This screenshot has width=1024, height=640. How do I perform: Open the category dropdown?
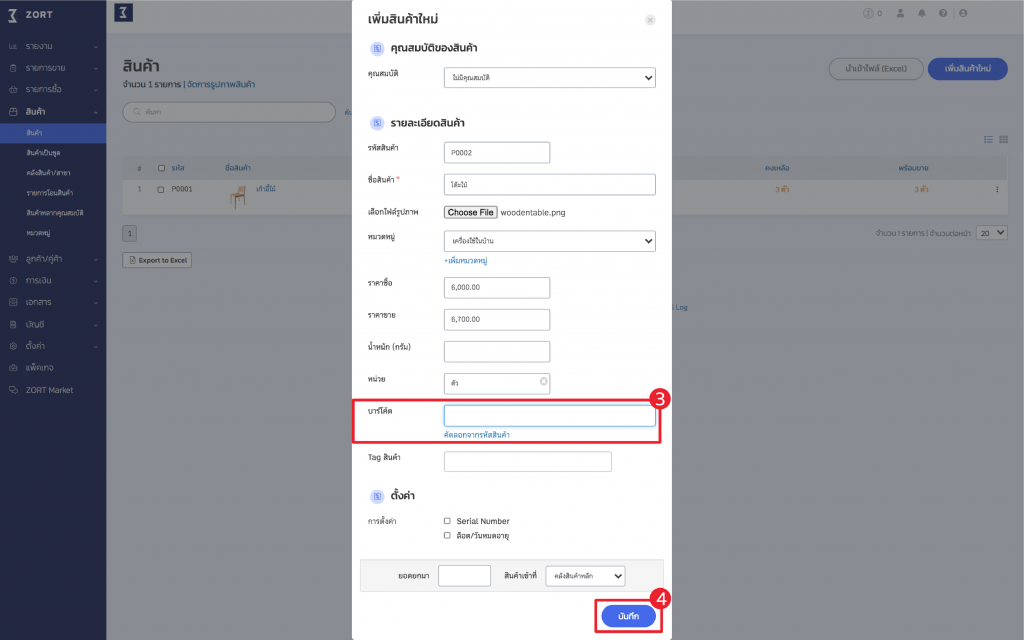pos(550,241)
